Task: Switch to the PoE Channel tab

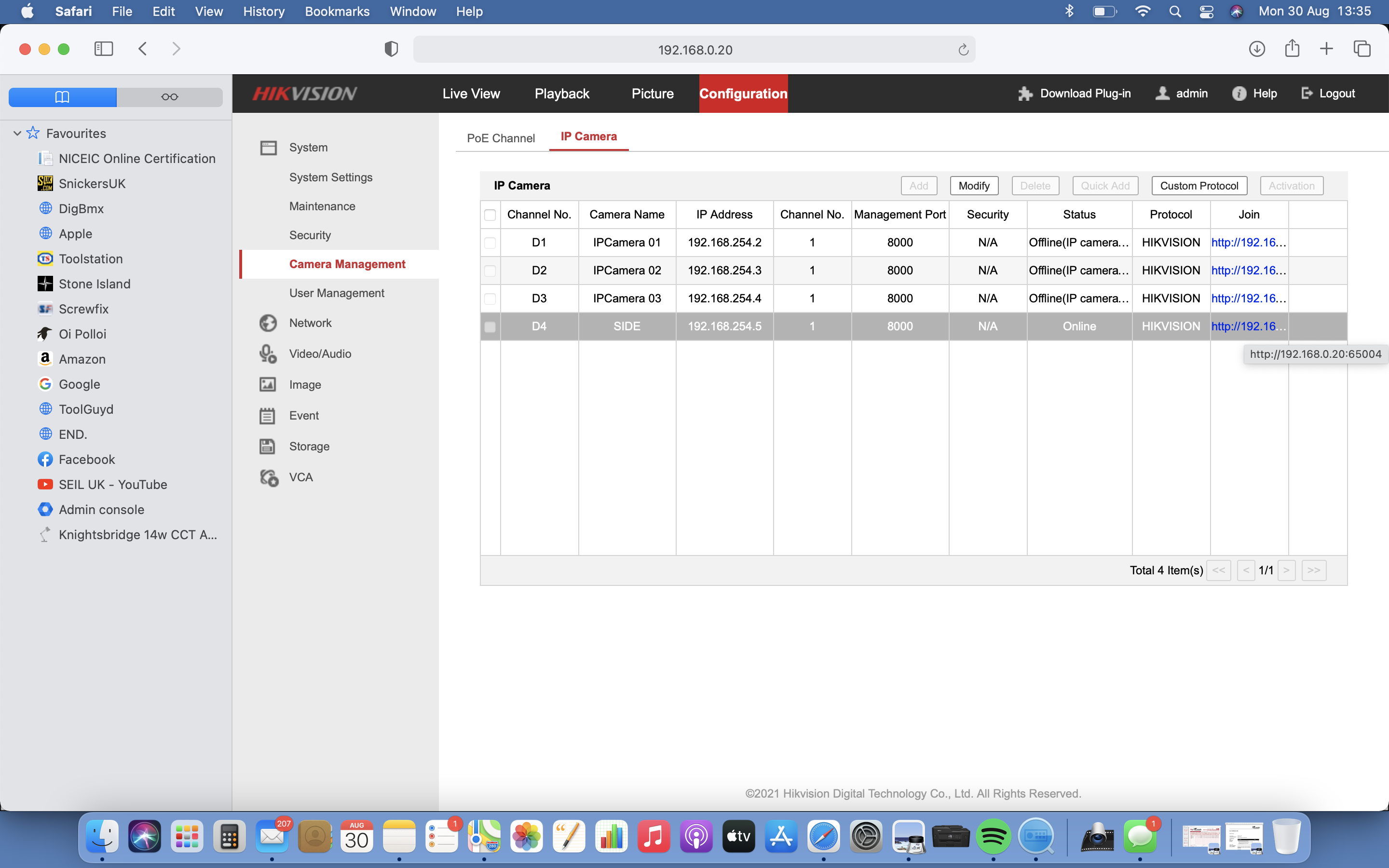Action: (x=500, y=138)
